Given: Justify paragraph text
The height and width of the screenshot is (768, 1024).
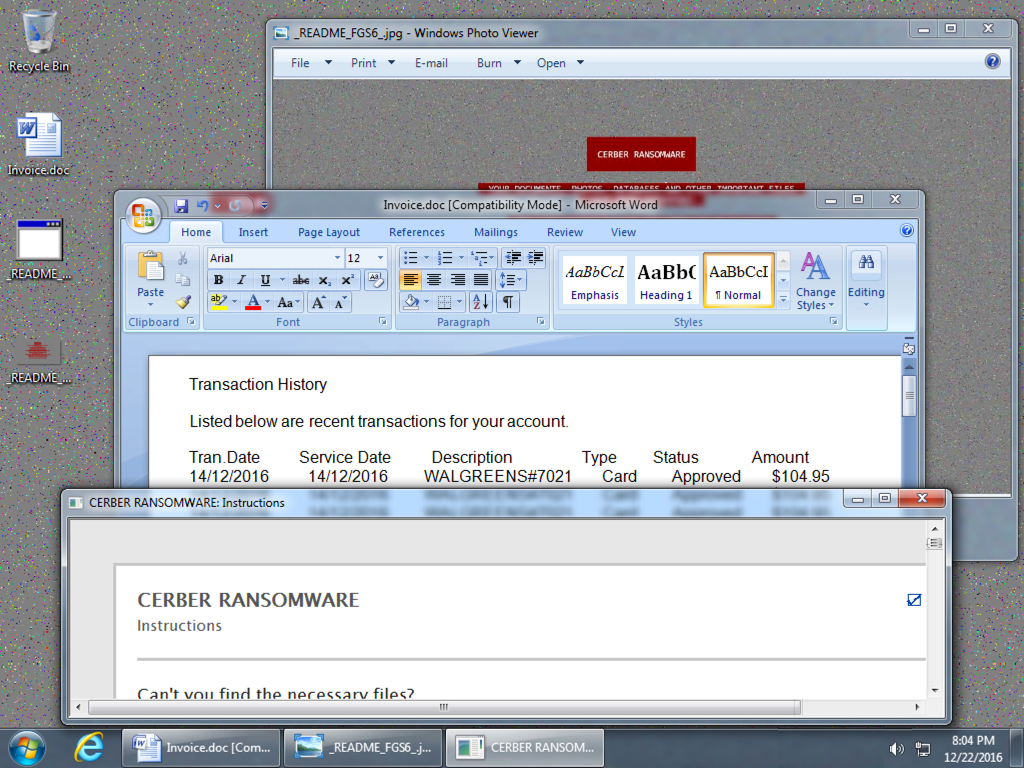Looking at the screenshot, I should [481, 280].
